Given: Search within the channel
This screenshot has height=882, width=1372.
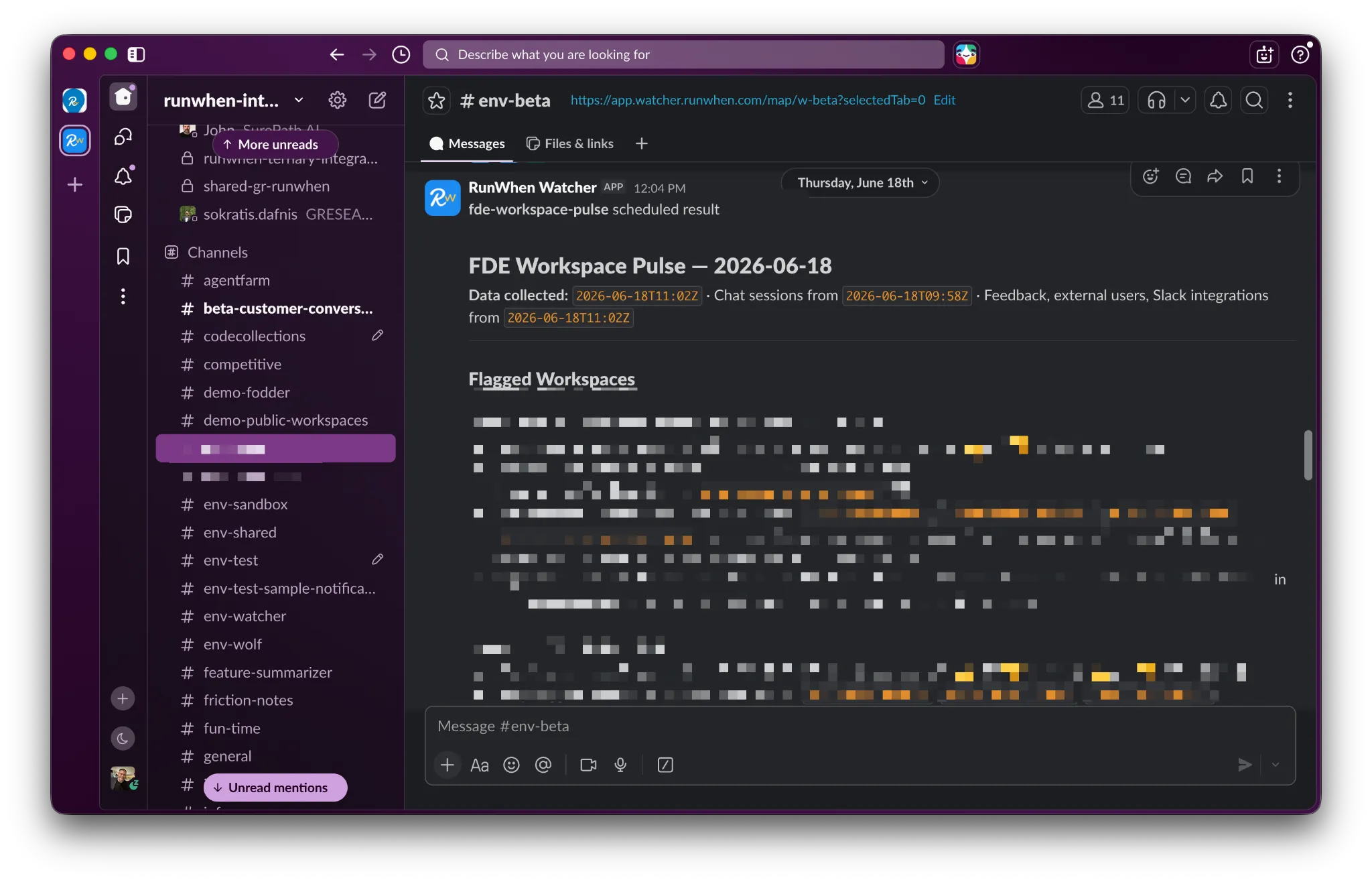Looking at the screenshot, I should pyautogui.click(x=1255, y=101).
